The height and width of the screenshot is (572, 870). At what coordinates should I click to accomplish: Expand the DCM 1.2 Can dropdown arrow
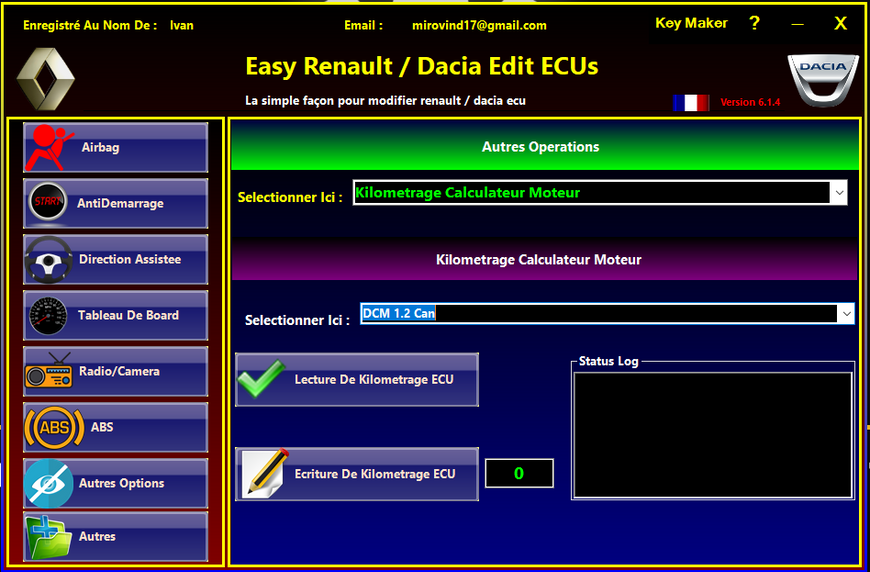click(846, 313)
